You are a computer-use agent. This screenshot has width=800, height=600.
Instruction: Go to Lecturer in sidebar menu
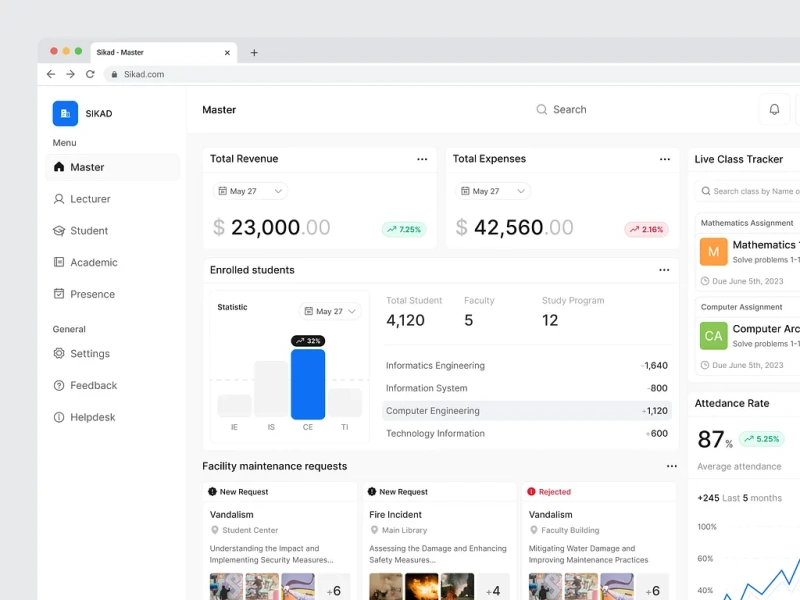[90, 199]
